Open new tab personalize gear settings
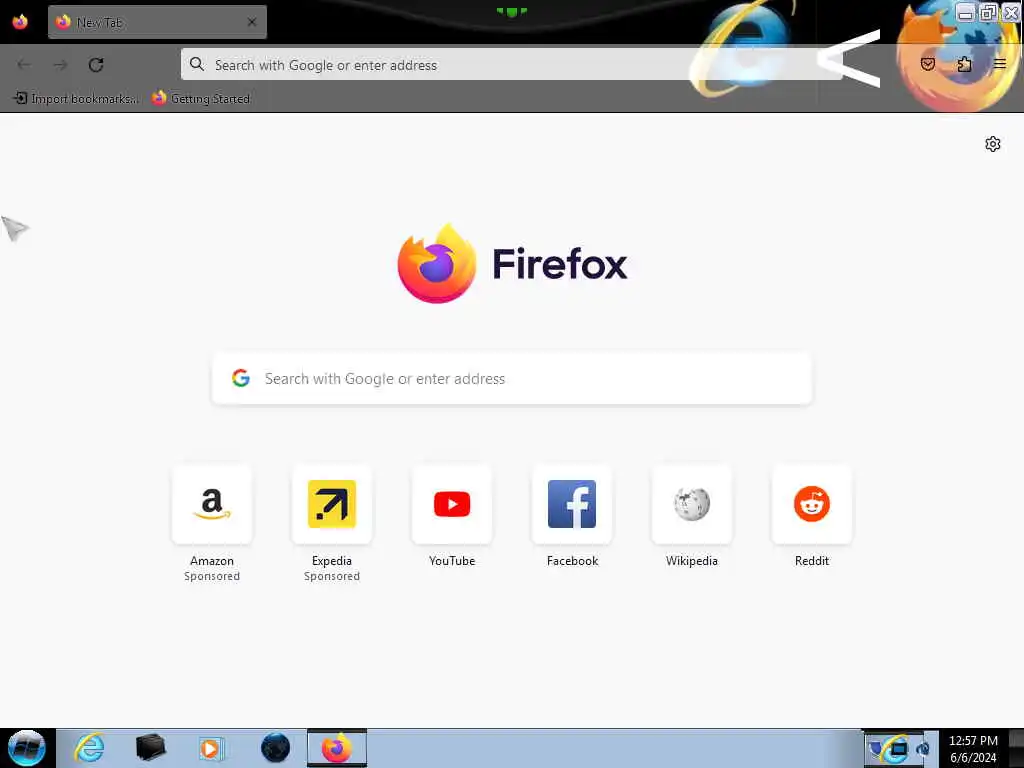 (x=993, y=144)
